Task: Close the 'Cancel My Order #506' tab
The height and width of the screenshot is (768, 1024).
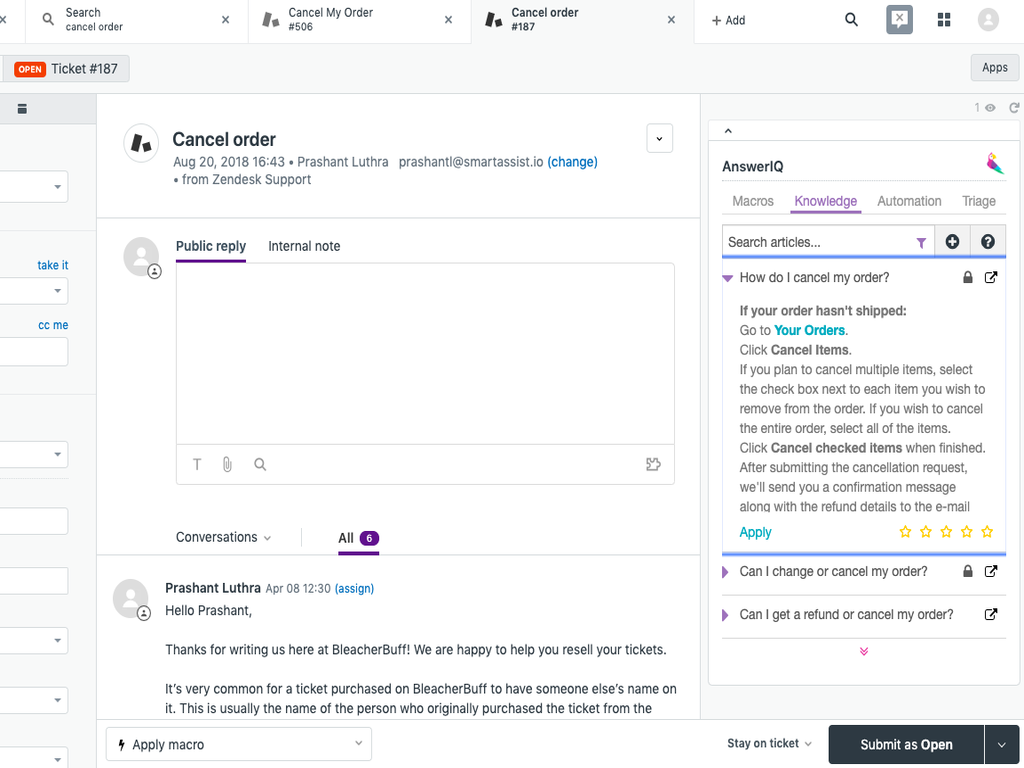Action: point(448,20)
